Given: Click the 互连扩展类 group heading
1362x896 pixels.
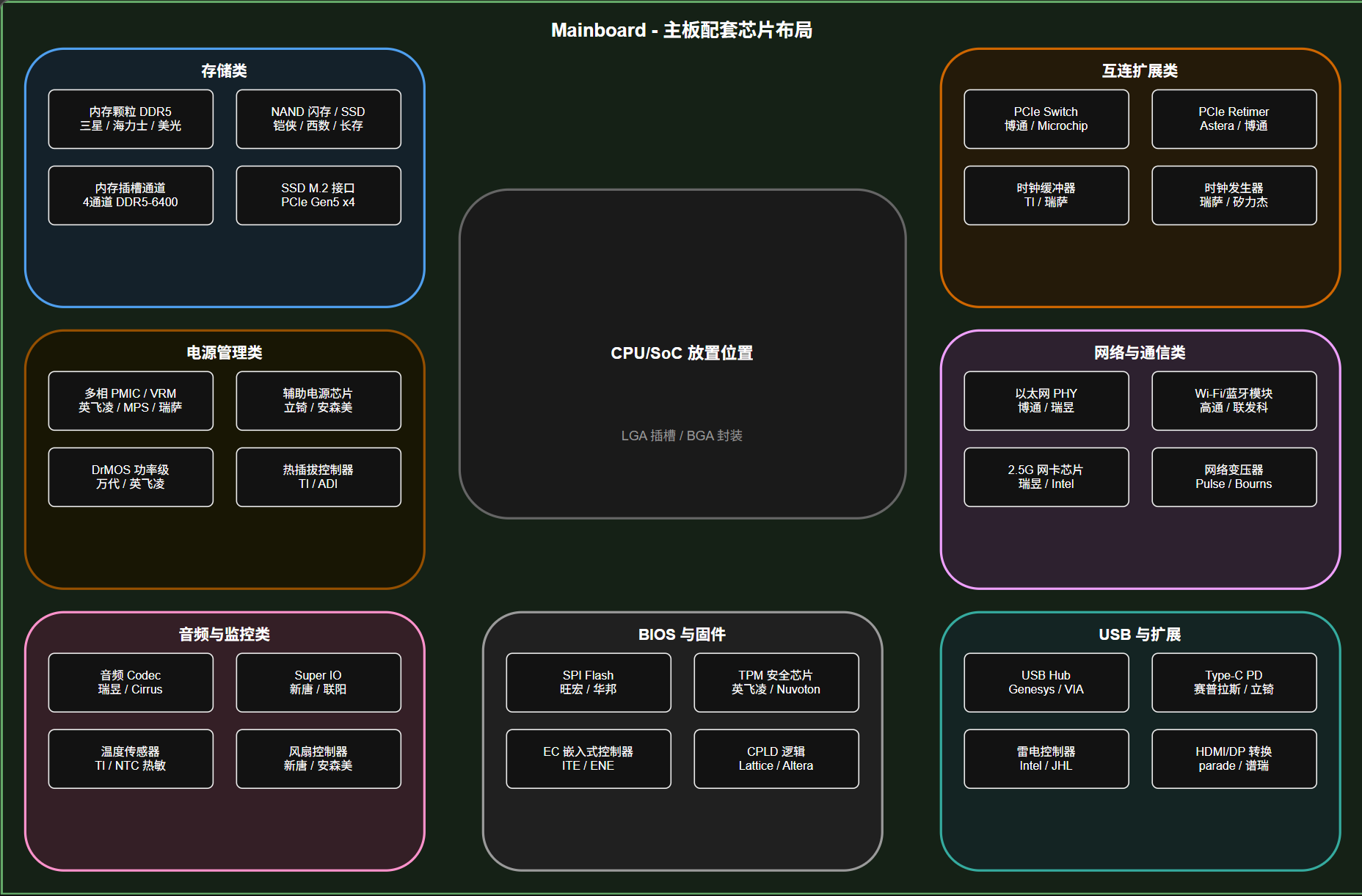Looking at the screenshot, I should (1140, 70).
